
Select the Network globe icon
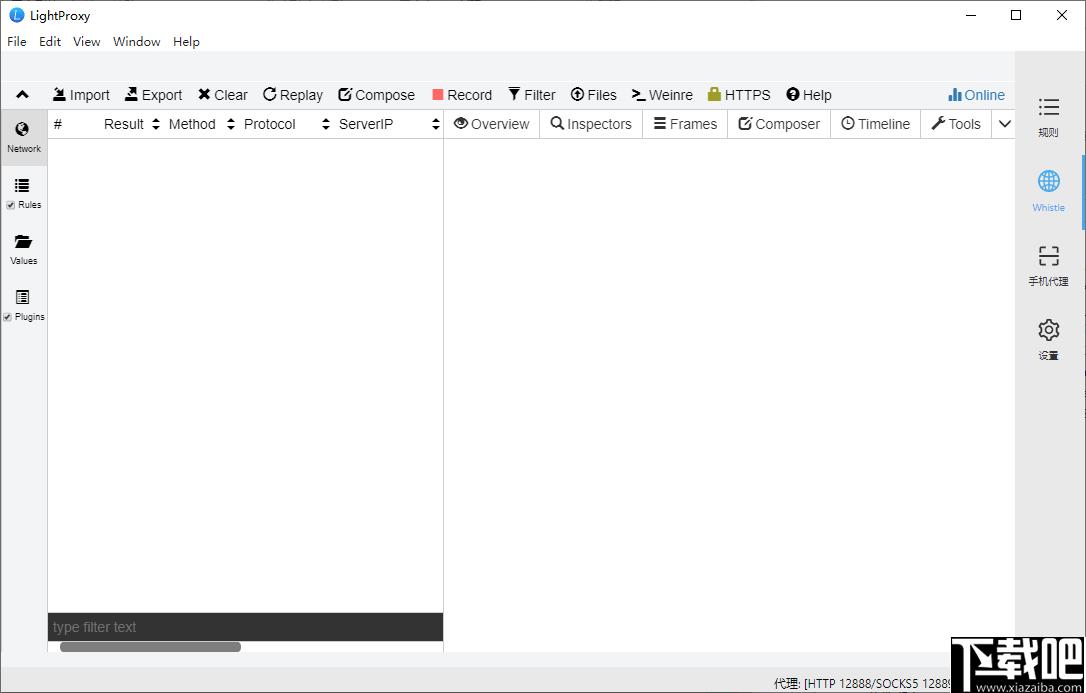tap(22, 129)
